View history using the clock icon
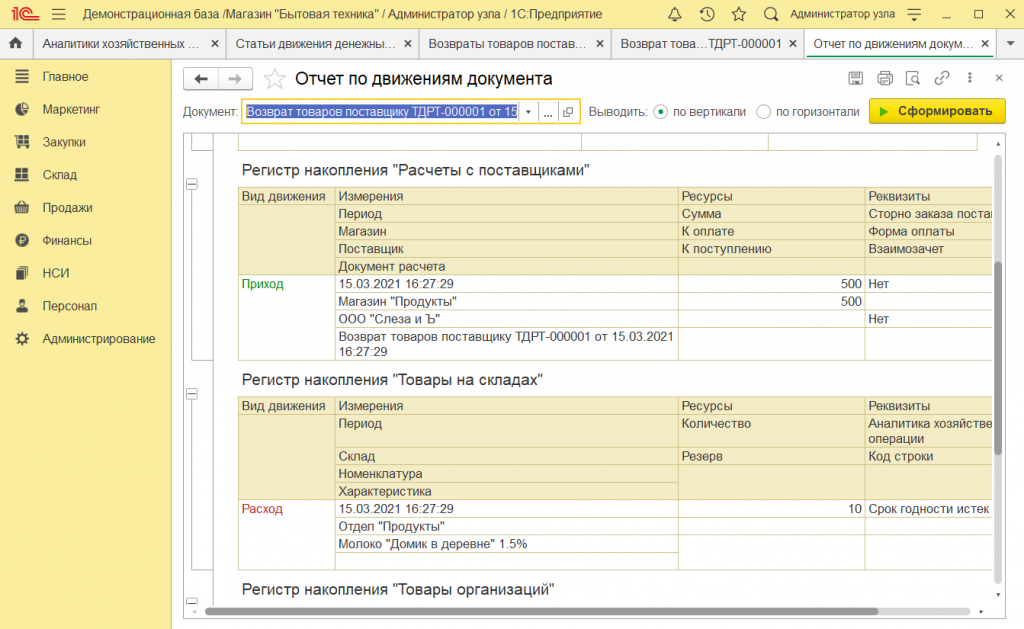Viewport: 1024px width, 629px height. [x=706, y=14]
